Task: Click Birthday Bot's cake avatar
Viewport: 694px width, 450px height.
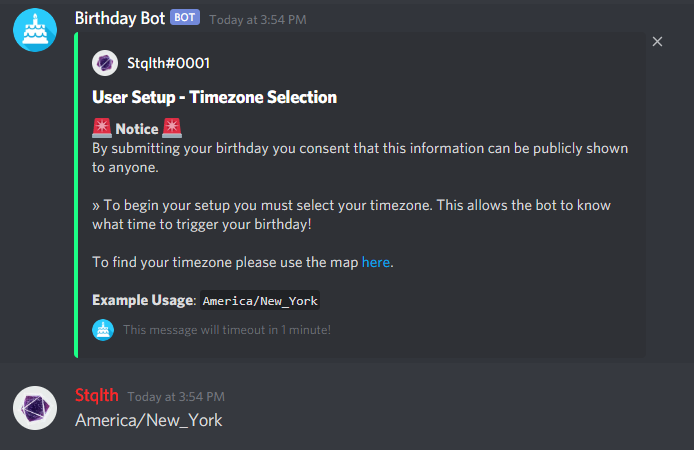Action: point(33,31)
